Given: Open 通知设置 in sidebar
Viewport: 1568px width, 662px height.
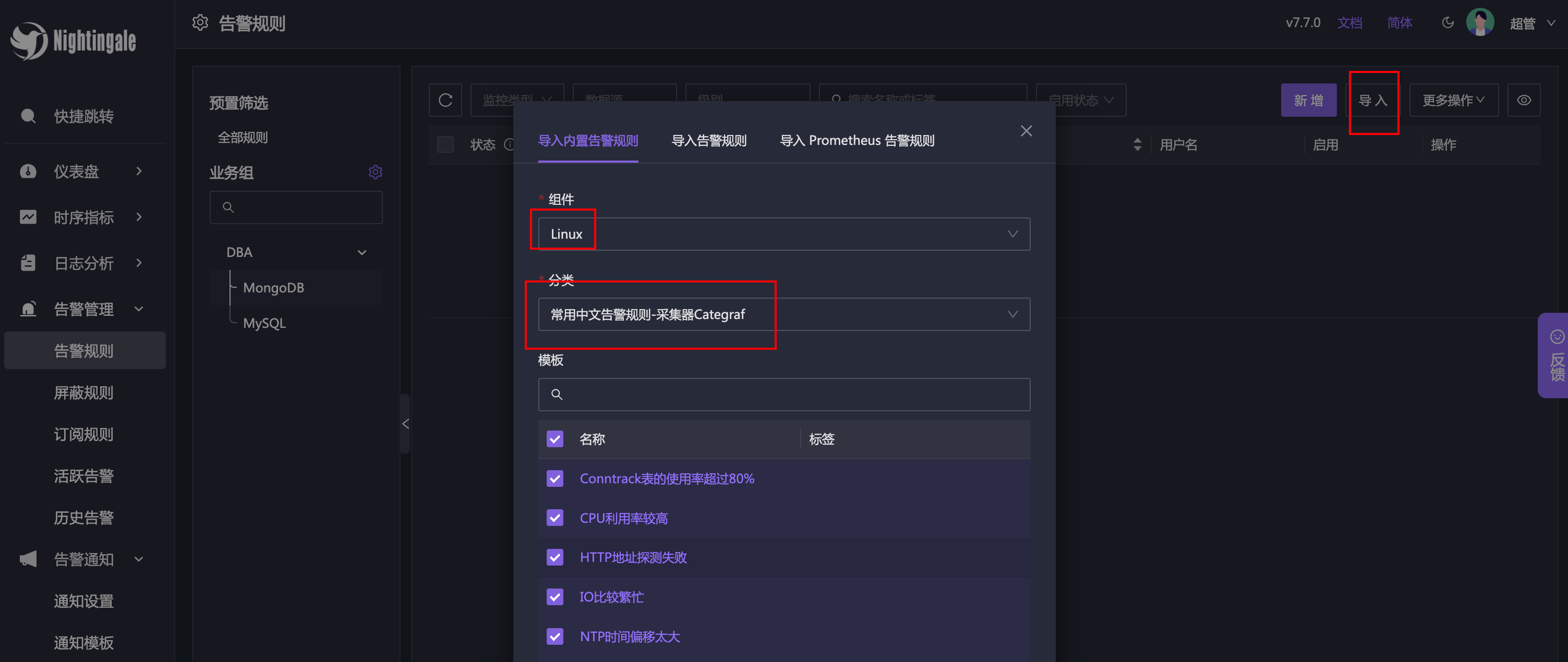Looking at the screenshot, I should point(85,600).
